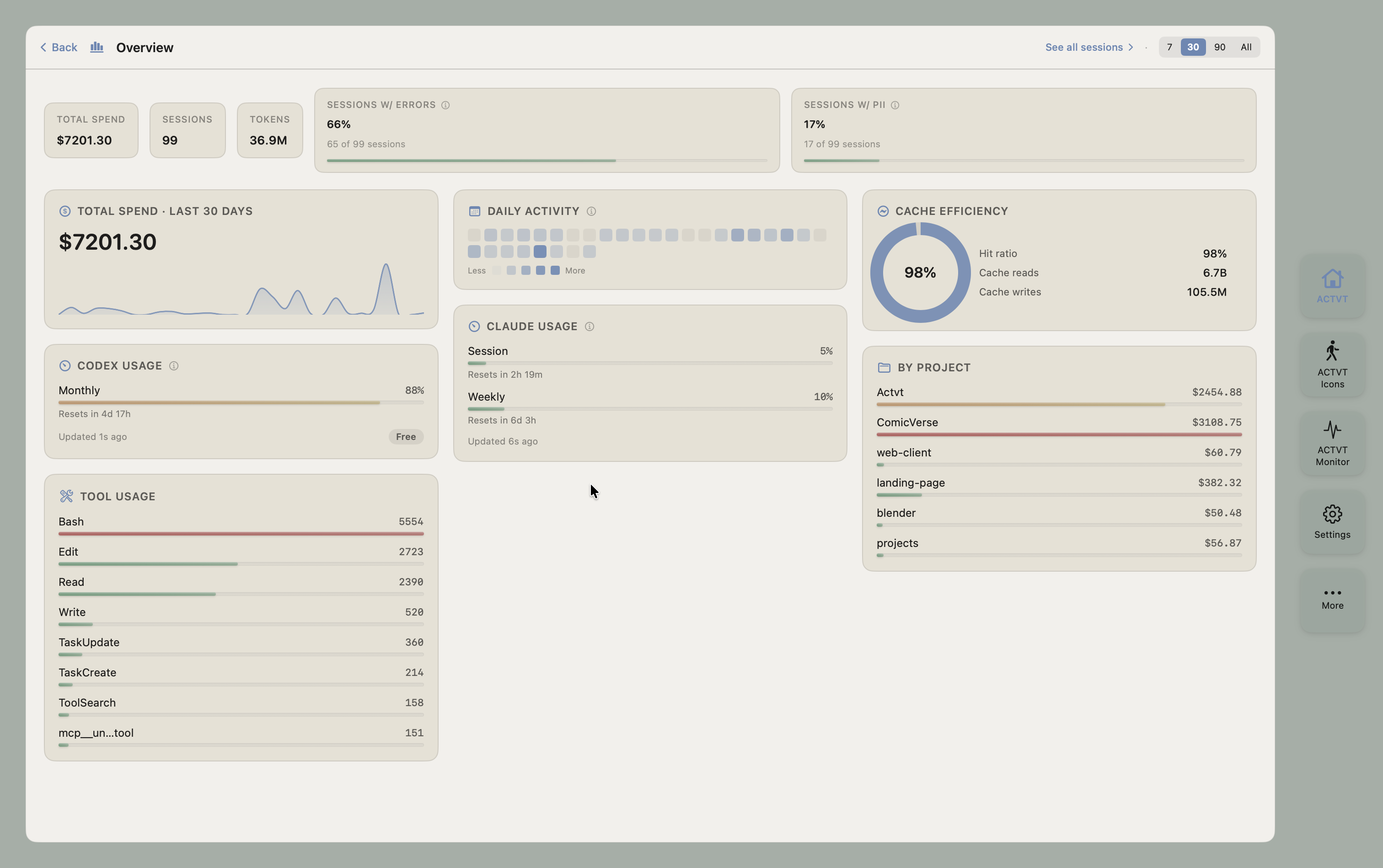Select the projects project row

1059,548
